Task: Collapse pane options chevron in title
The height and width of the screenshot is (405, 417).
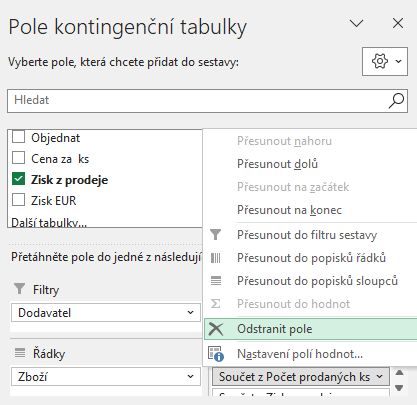Action: coord(356,23)
